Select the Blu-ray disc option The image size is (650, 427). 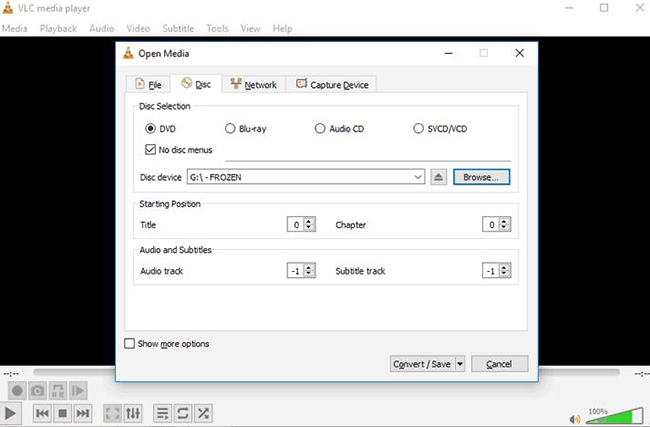pos(230,129)
